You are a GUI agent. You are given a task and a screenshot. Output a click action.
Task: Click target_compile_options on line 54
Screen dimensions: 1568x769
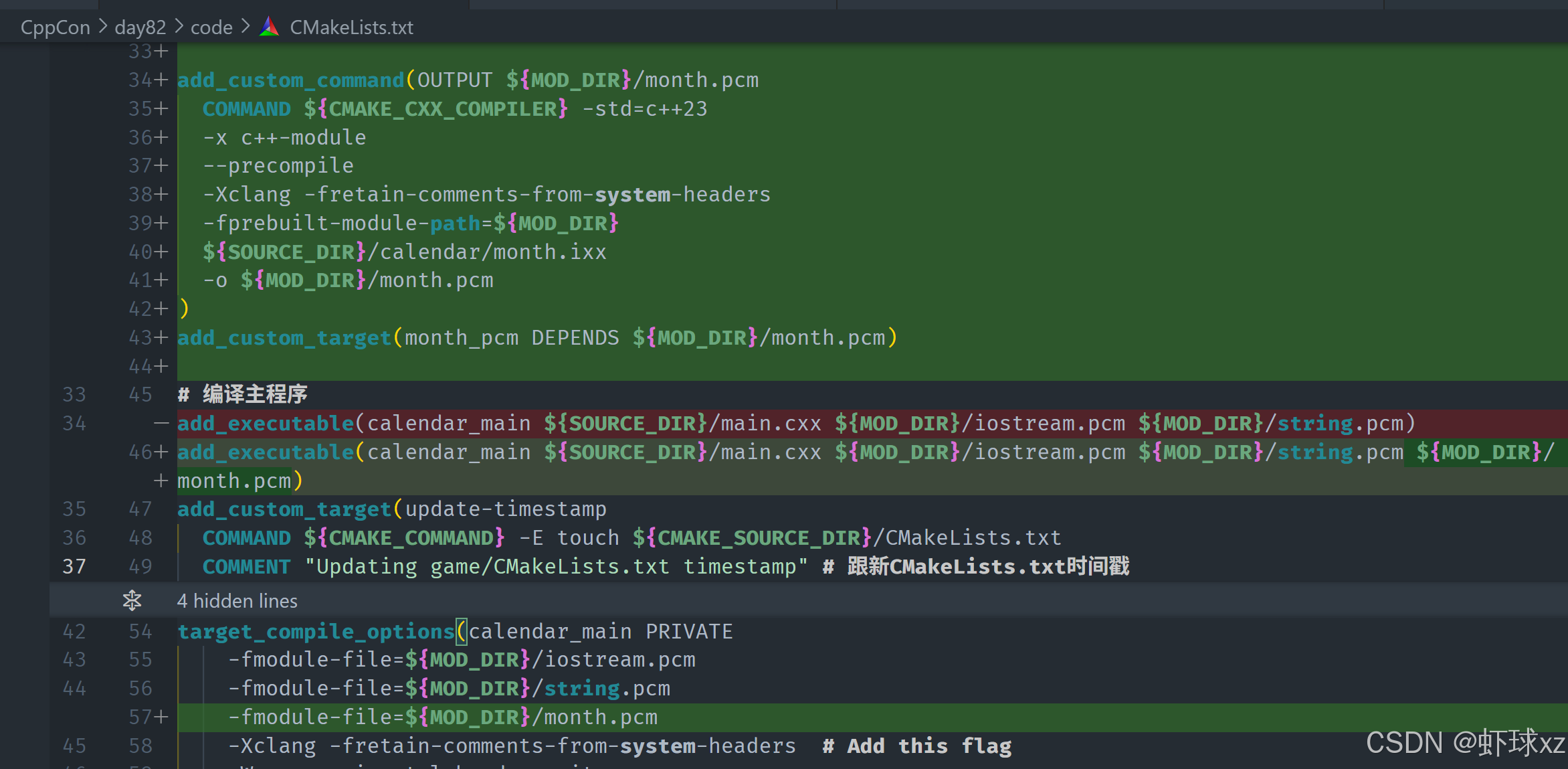tap(316, 631)
